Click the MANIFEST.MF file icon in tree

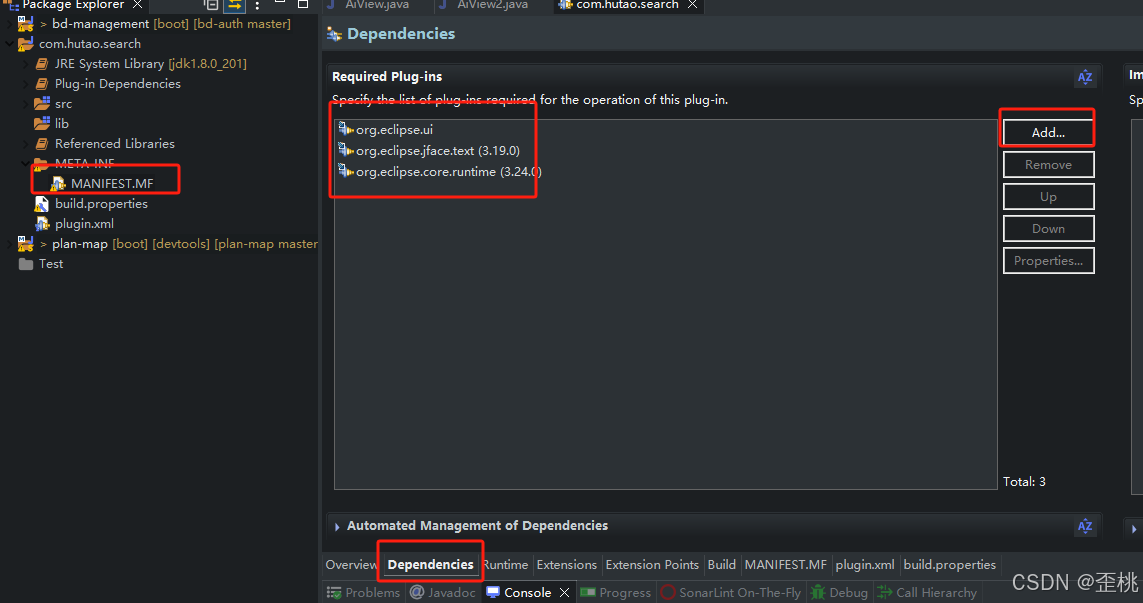pos(58,184)
